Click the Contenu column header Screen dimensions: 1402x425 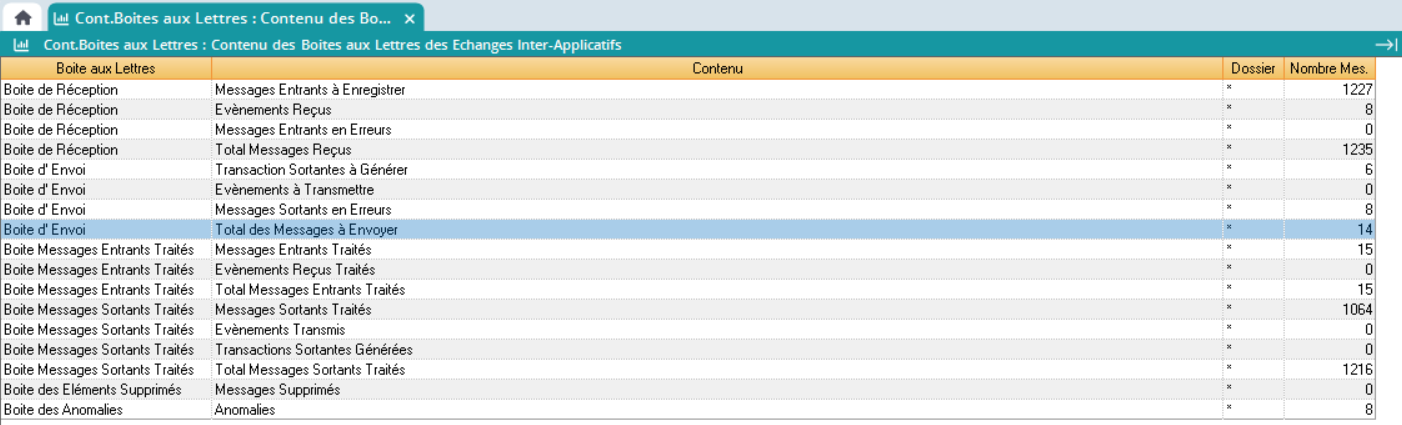[x=717, y=69]
